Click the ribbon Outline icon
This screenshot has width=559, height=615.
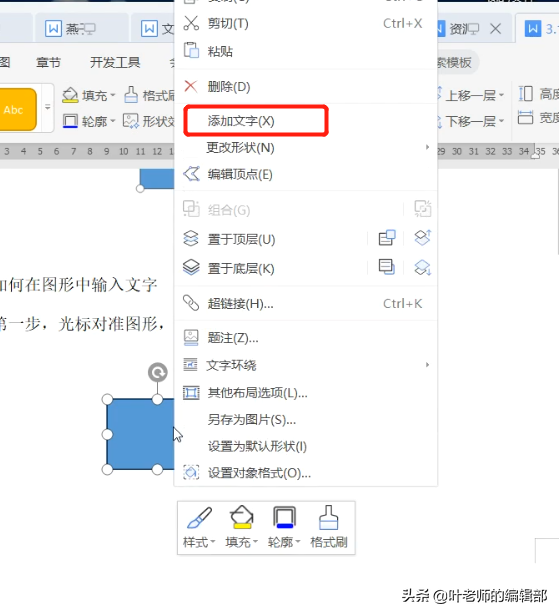point(70,121)
